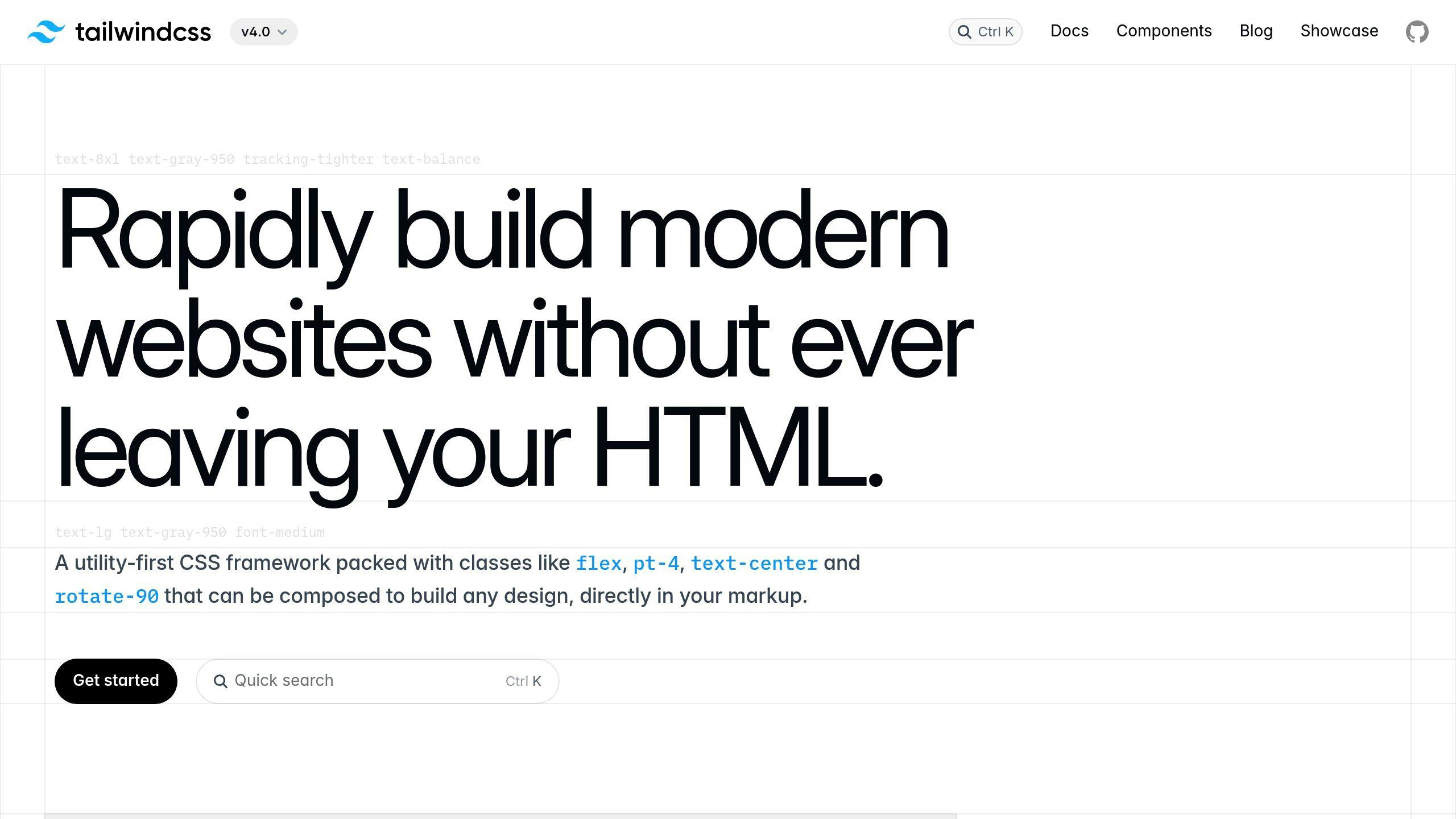
Task: Open the GitHub repository icon
Action: pyautogui.click(x=1417, y=32)
